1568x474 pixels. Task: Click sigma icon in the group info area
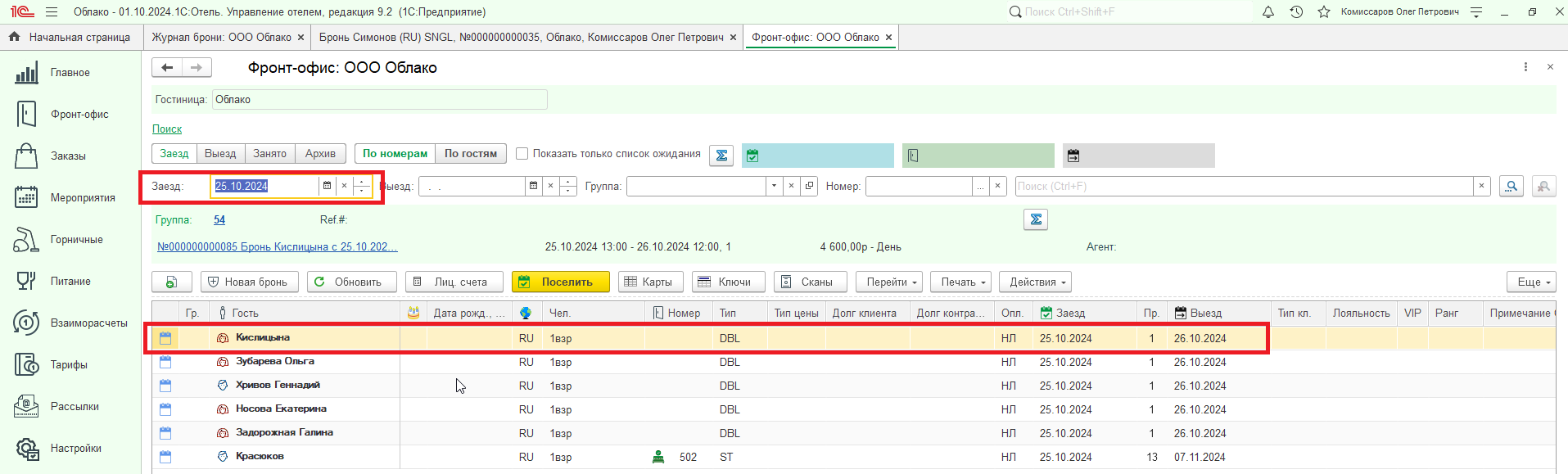(x=1036, y=219)
